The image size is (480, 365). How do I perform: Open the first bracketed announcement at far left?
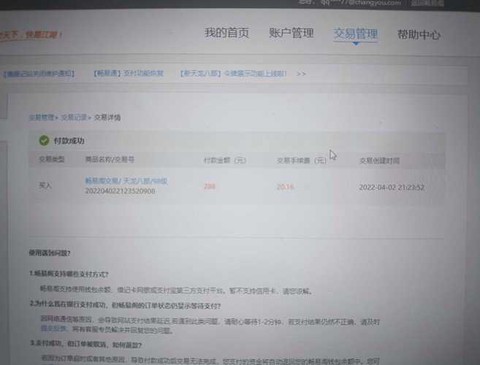[x=39, y=73]
